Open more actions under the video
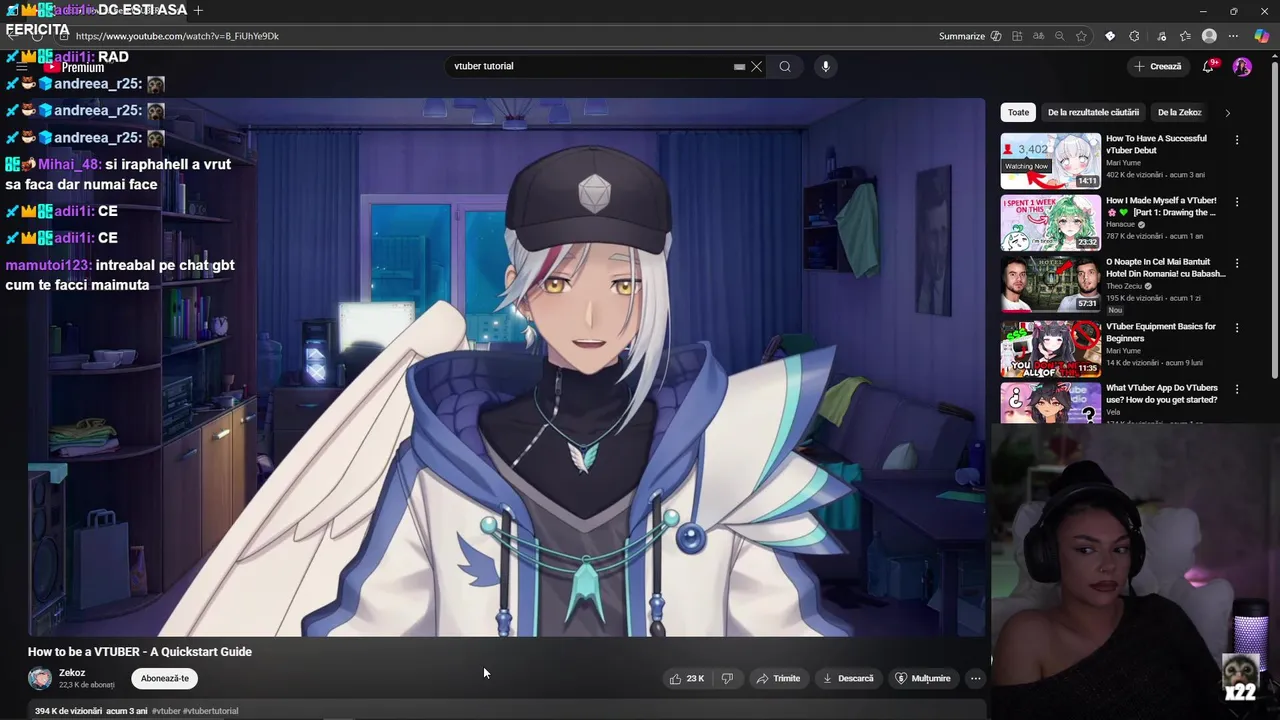The height and width of the screenshot is (720, 1280). (x=975, y=678)
